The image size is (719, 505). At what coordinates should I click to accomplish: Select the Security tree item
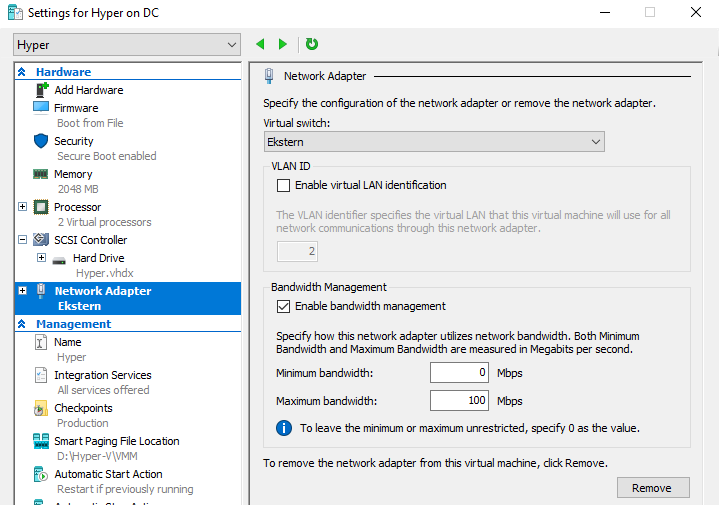point(74,141)
